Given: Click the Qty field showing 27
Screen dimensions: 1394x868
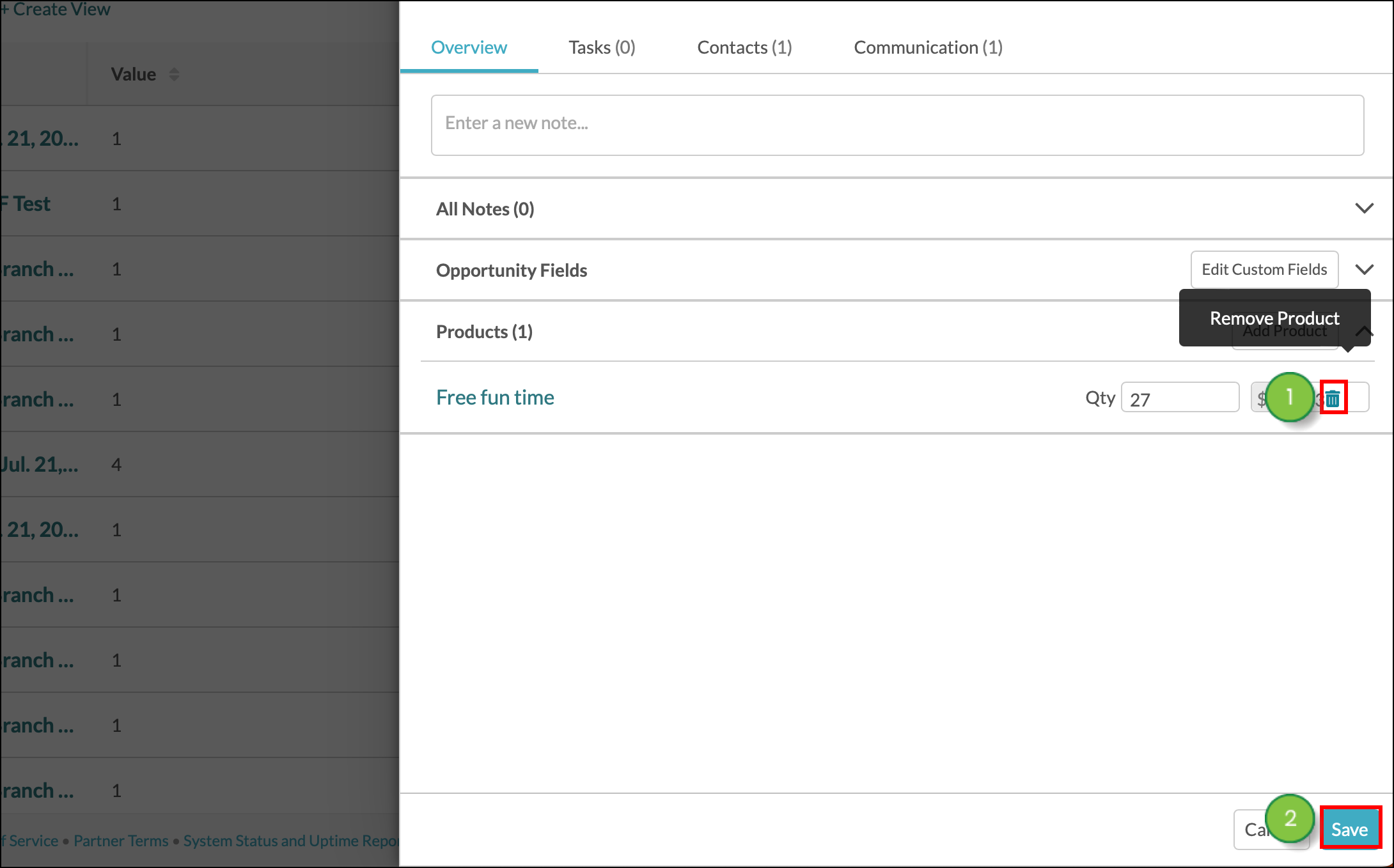Looking at the screenshot, I should coord(1180,398).
